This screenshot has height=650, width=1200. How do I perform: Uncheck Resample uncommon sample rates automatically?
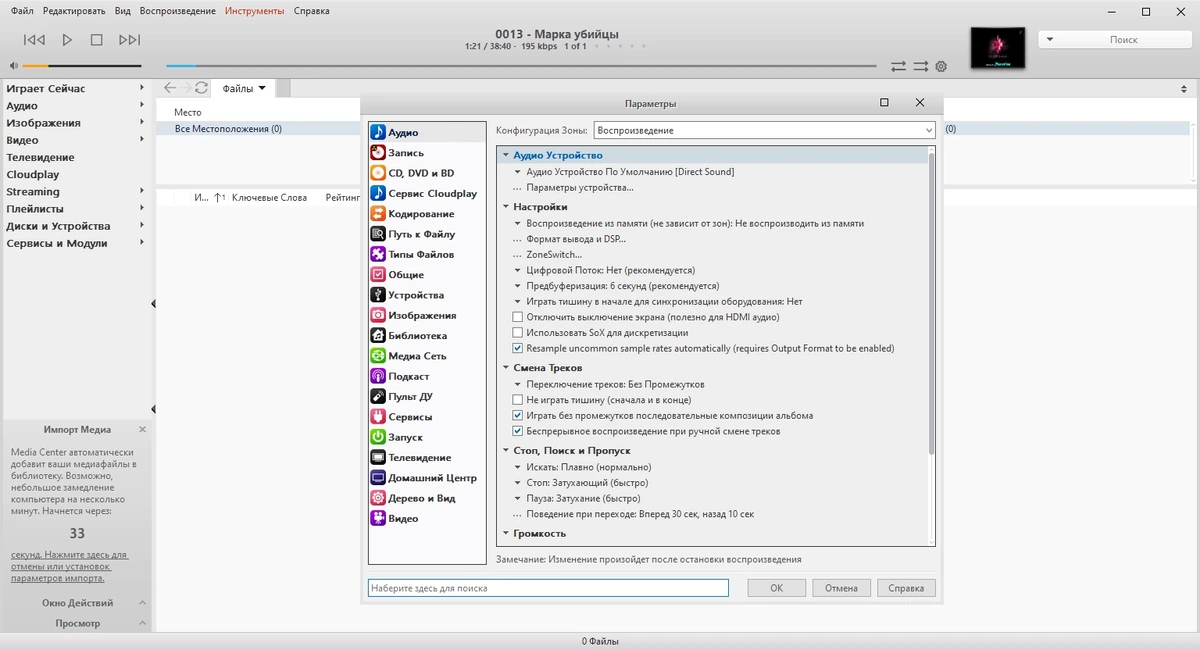coord(517,349)
